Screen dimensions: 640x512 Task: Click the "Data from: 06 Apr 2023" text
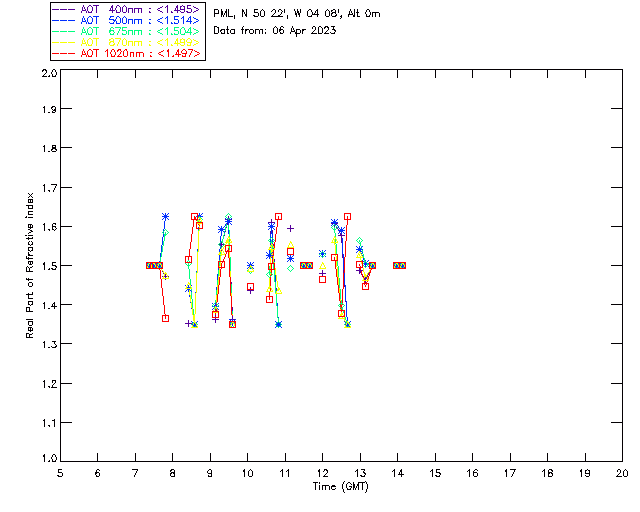pyautogui.click(x=275, y=31)
